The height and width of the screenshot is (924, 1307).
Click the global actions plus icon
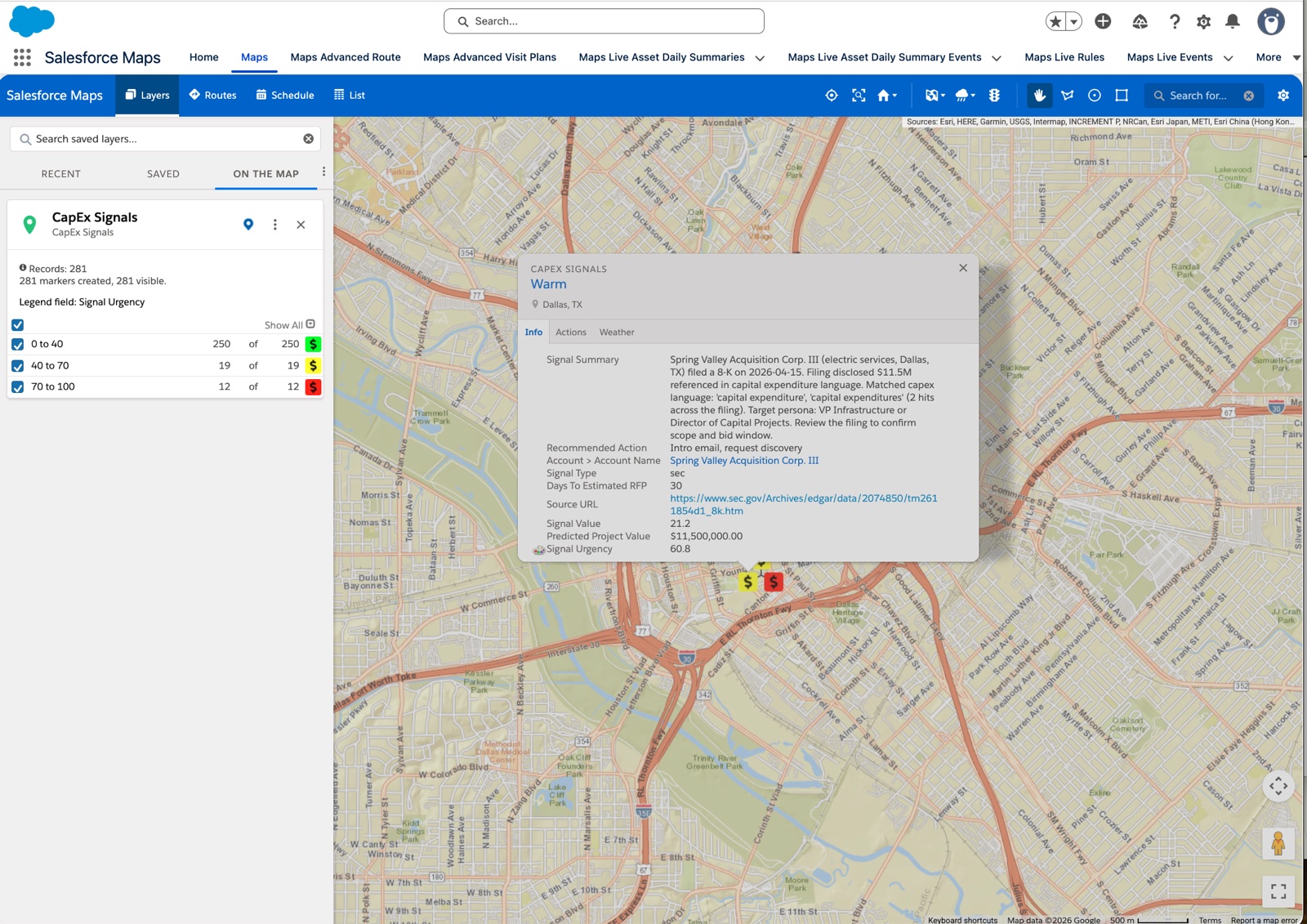(1103, 22)
